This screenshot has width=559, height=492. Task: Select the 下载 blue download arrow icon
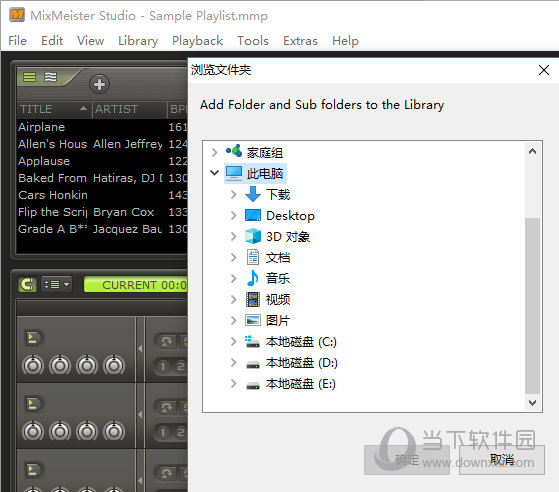(x=253, y=194)
